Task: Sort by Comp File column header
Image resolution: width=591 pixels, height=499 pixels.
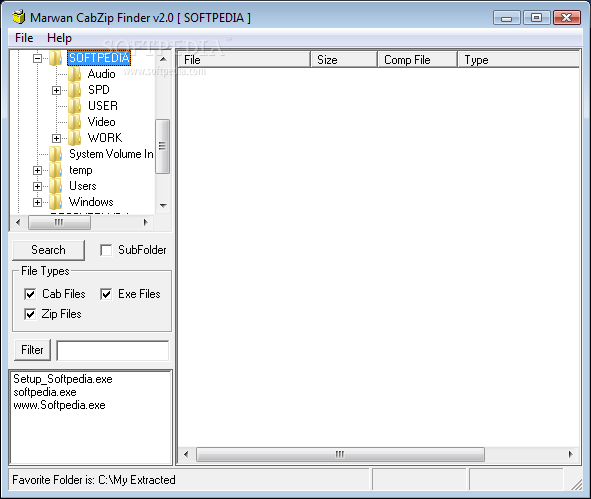Action: pyautogui.click(x=417, y=60)
